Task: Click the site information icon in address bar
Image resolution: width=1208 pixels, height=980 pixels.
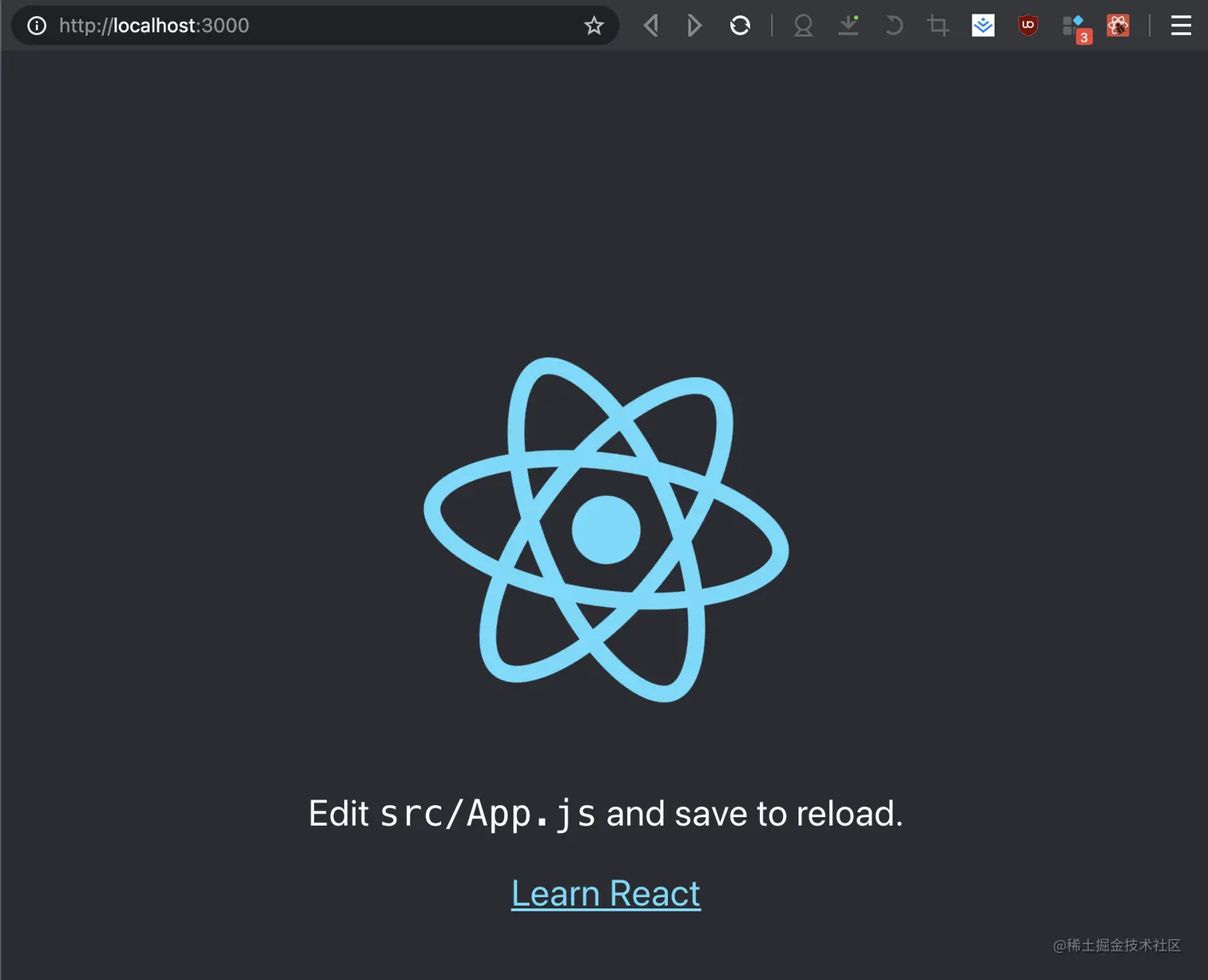Action: pos(37,26)
